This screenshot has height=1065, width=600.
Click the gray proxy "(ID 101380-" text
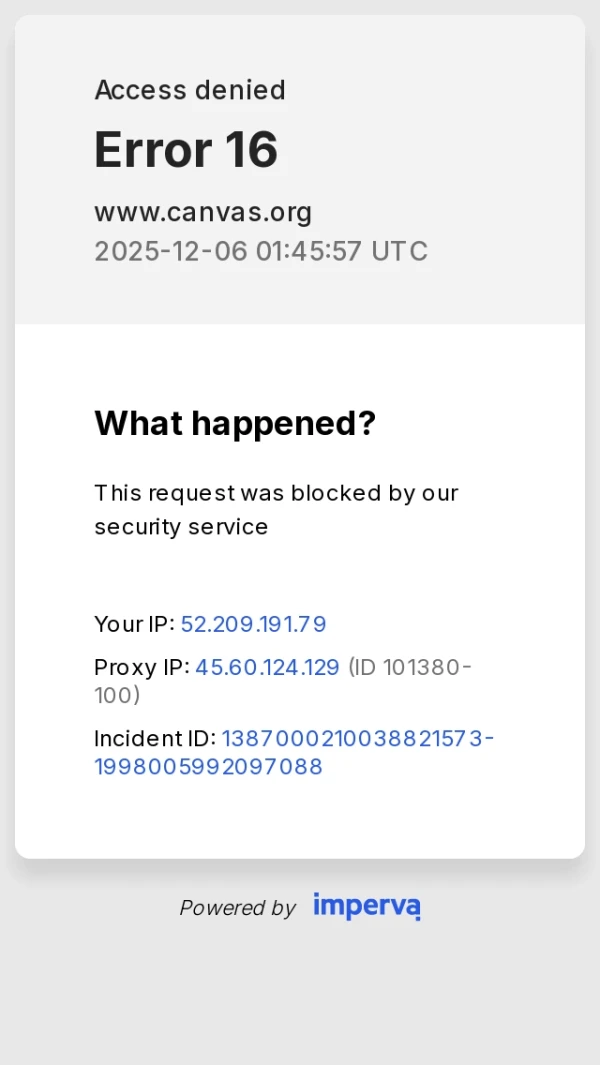[x=410, y=667]
